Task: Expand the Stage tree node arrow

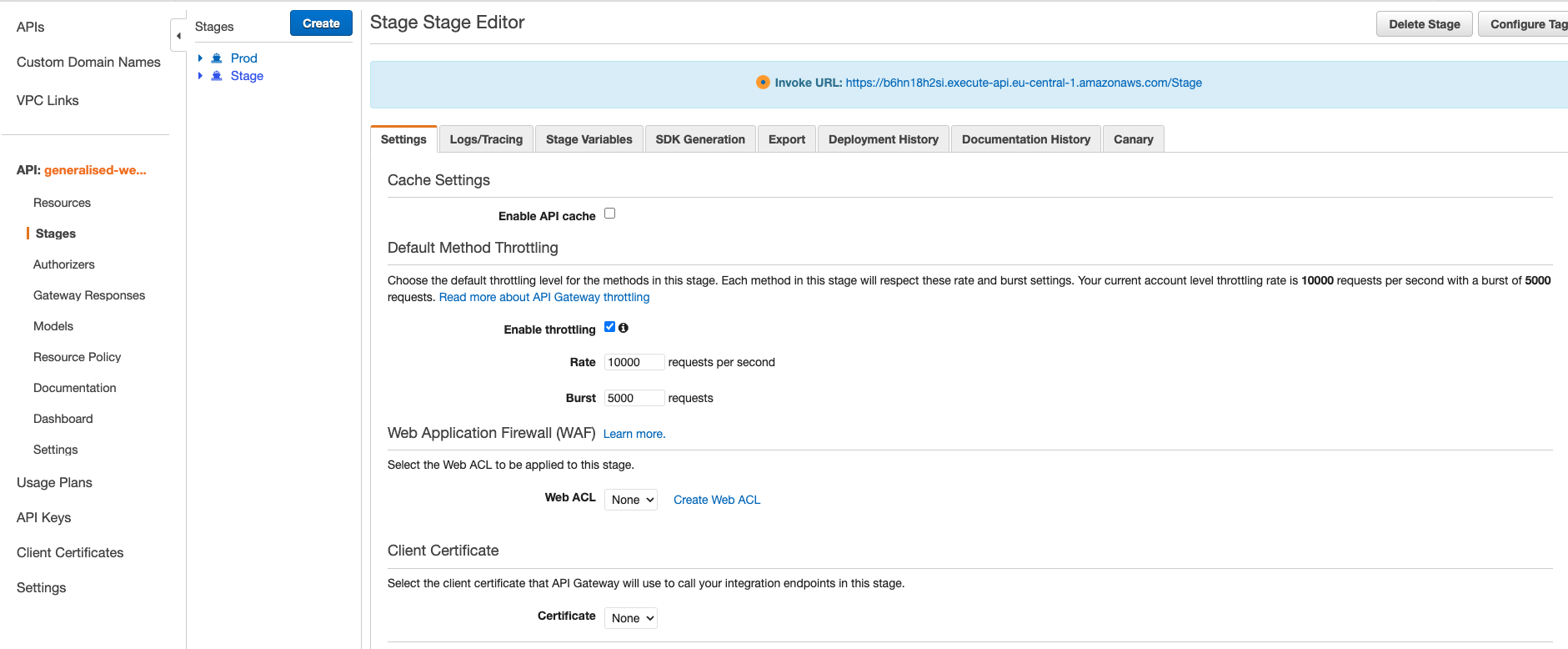Action: [200, 76]
